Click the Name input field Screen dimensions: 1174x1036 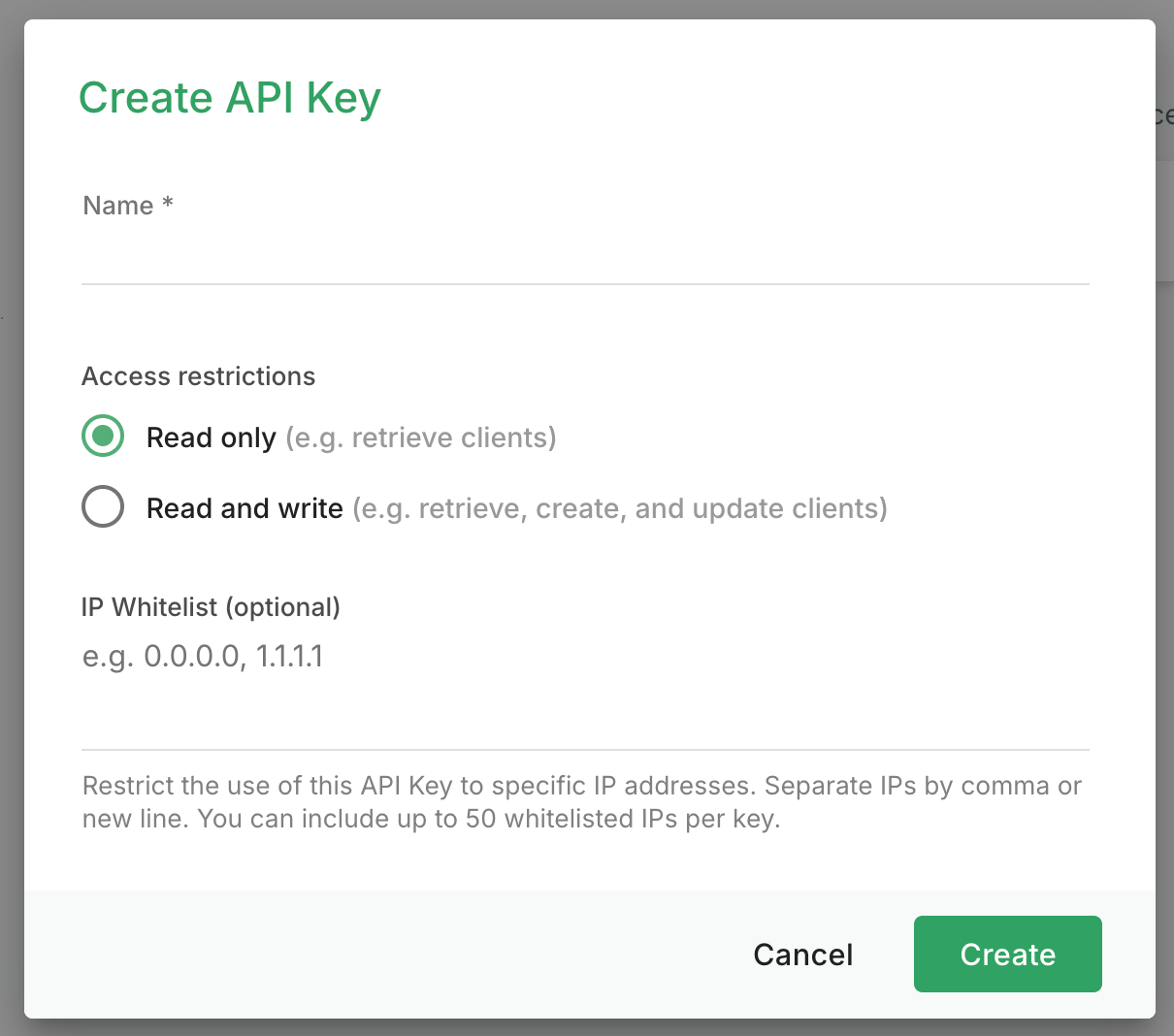[x=584, y=256]
